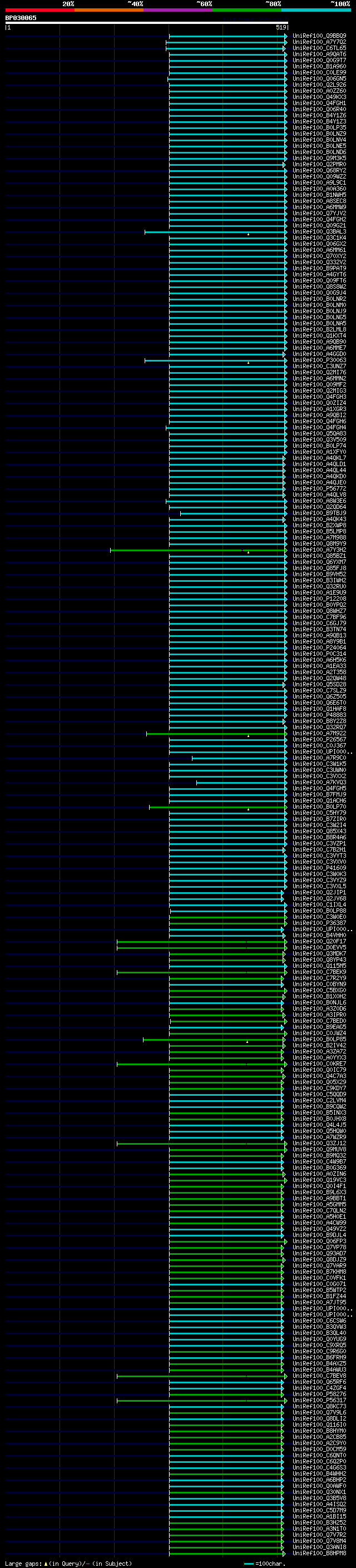The height and width of the screenshot is (1568, 356).
Task: Click the green ~80% identity legend bar
Action: [x=247, y=10]
